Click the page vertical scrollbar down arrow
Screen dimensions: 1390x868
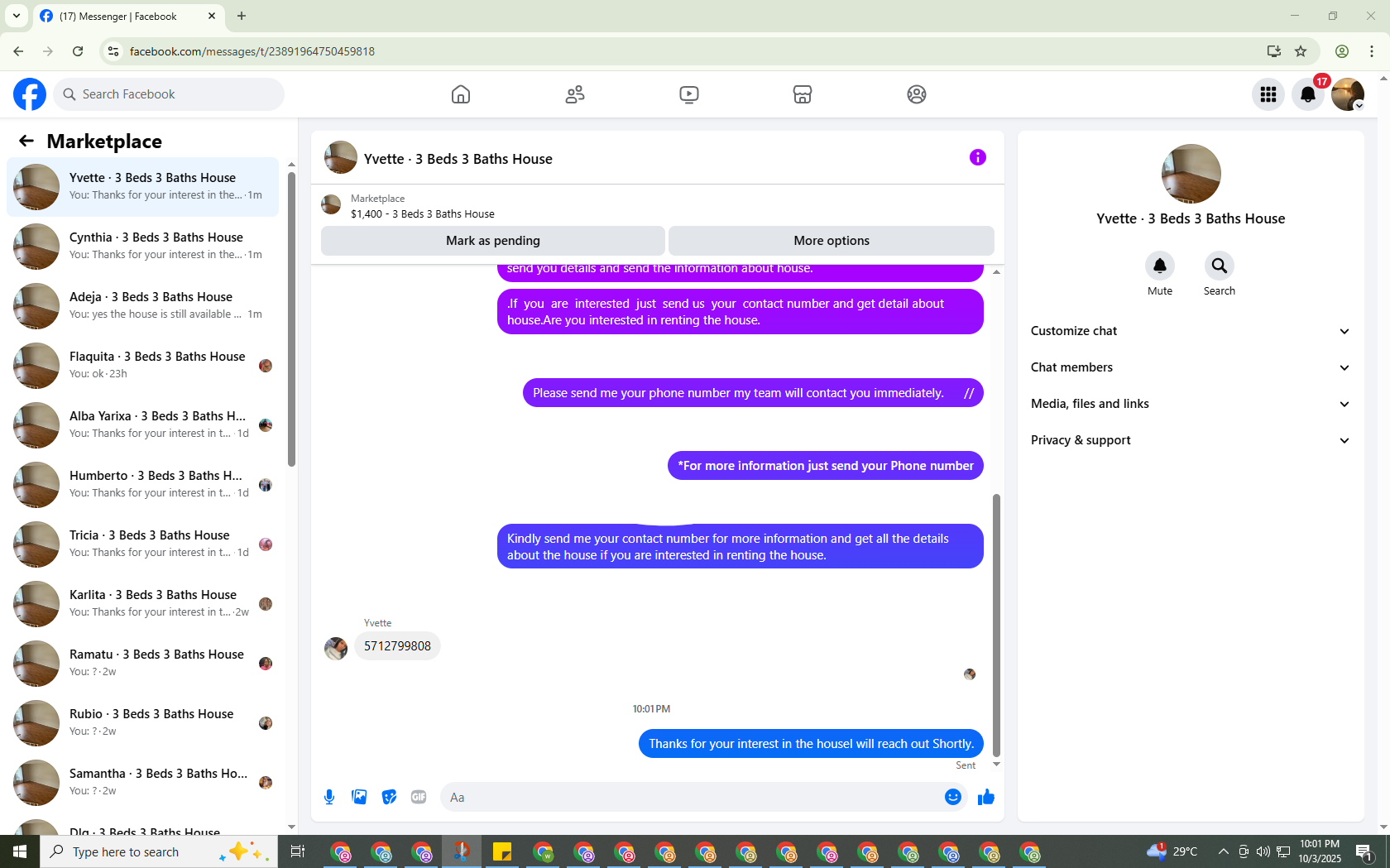click(x=1383, y=827)
